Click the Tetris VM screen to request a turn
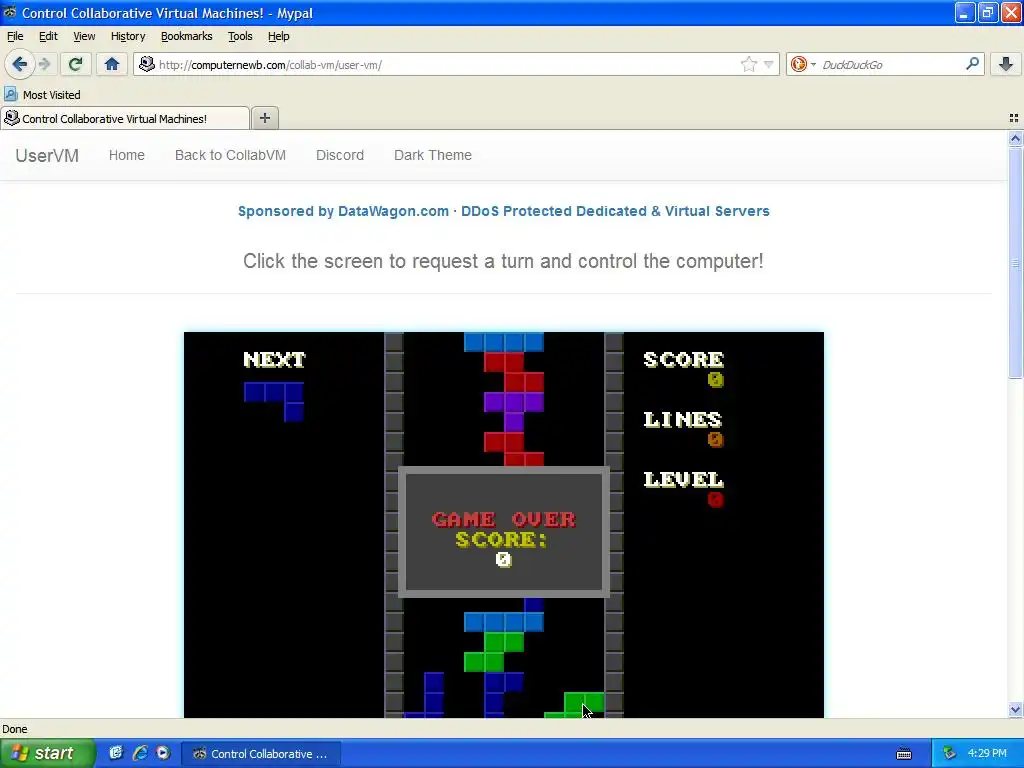The width and height of the screenshot is (1024, 768). click(x=504, y=524)
